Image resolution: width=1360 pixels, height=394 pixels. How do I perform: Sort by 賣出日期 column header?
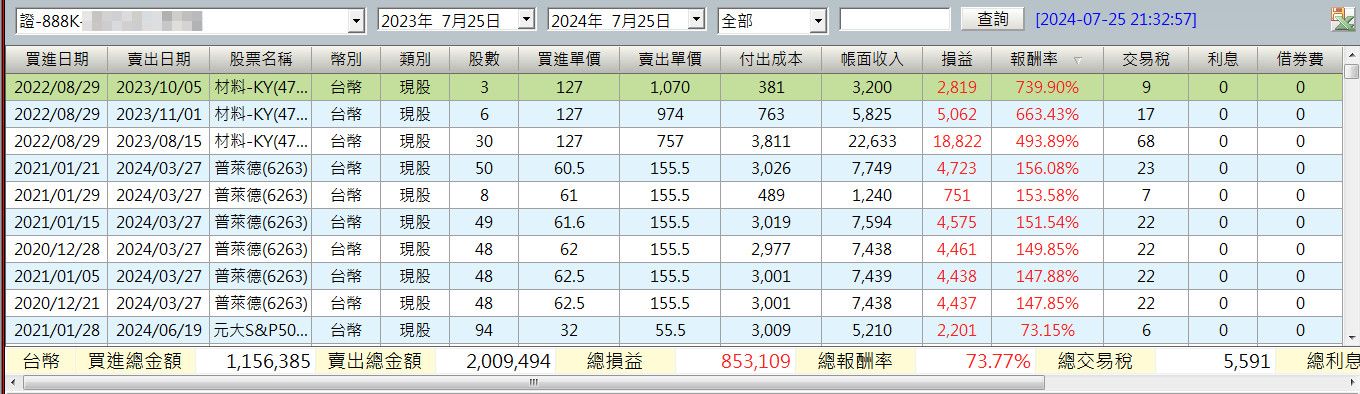coord(159,60)
